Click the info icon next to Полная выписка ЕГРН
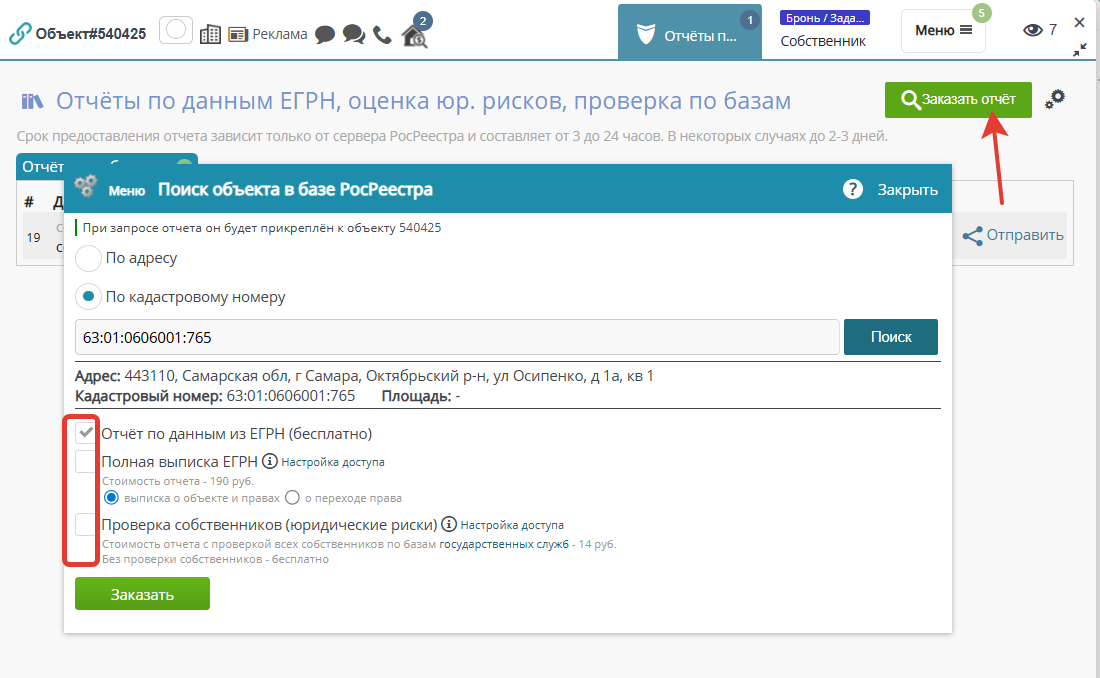 coord(270,462)
